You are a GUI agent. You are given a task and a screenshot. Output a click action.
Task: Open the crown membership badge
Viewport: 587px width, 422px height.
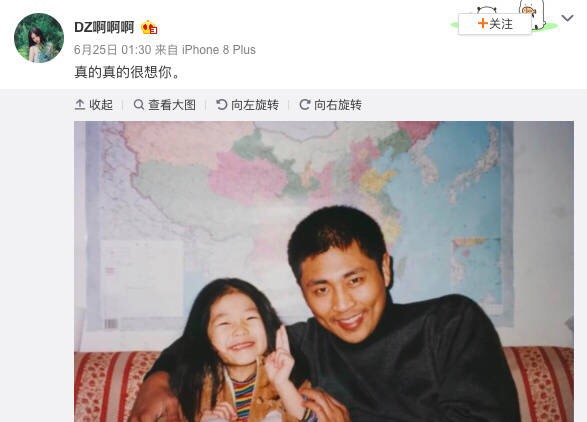point(149,27)
